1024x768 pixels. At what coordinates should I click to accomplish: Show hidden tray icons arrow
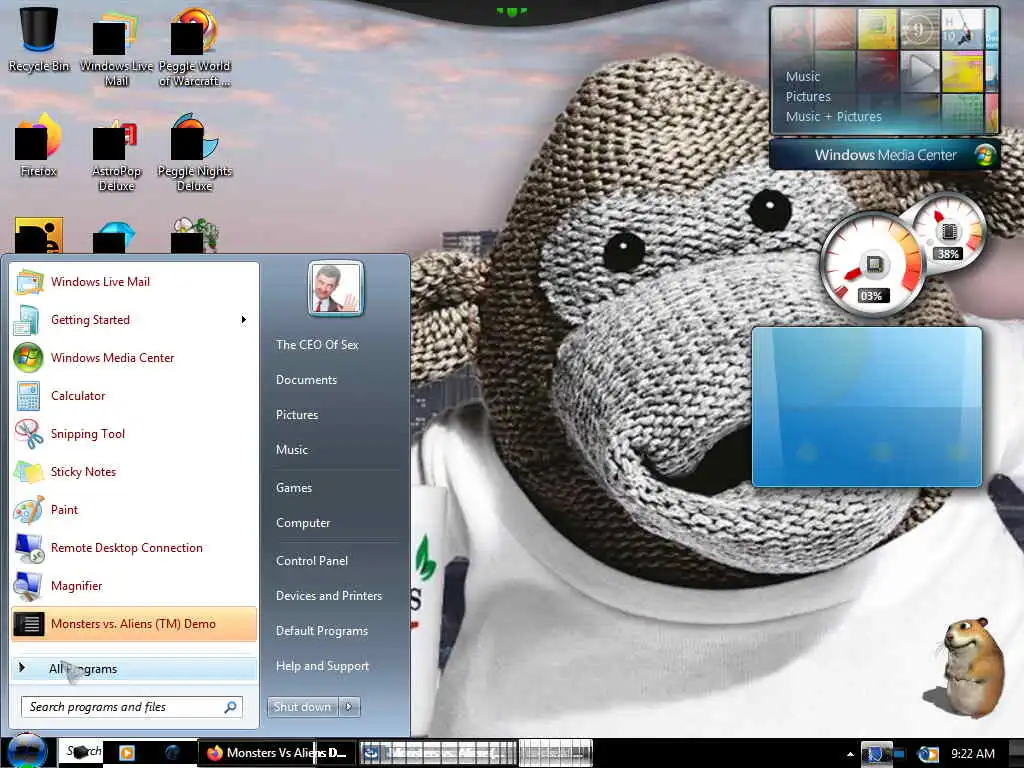[850, 754]
